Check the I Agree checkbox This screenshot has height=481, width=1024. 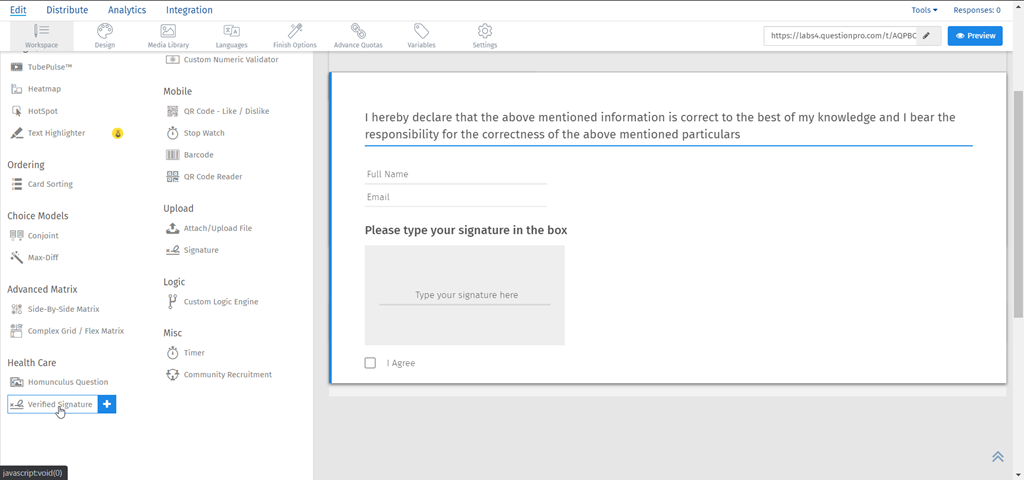pyautogui.click(x=370, y=363)
